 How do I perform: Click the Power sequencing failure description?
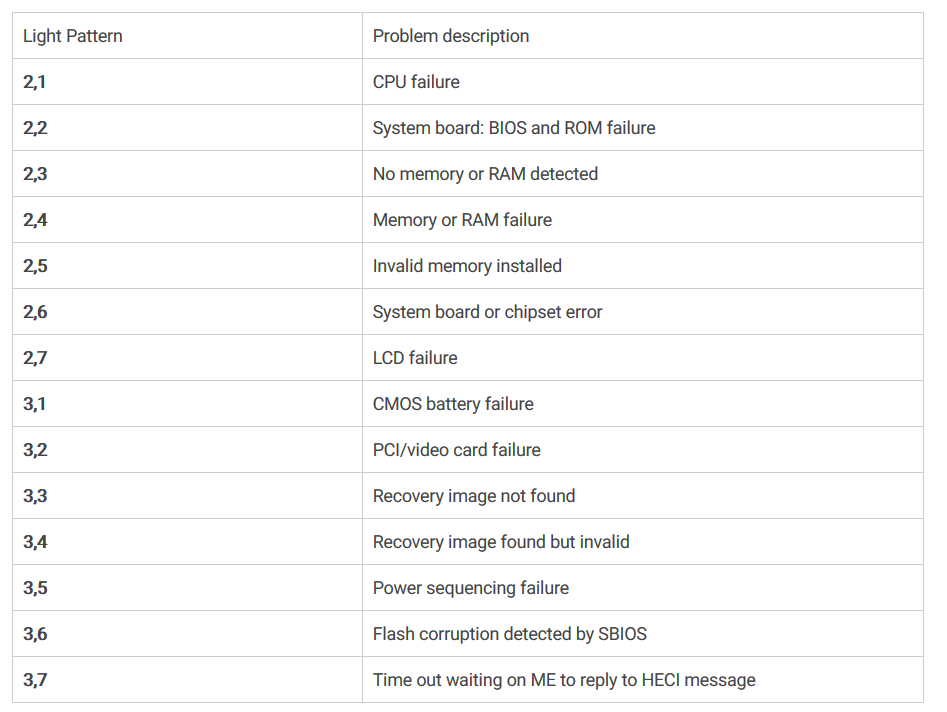pos(471,588)
